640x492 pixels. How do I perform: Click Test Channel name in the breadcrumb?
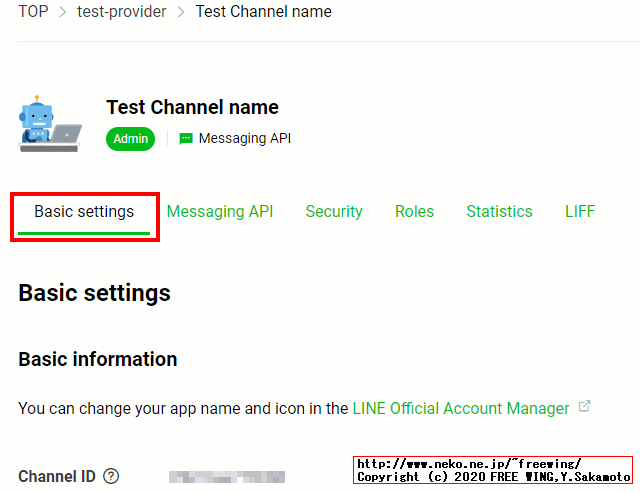click(x=263, y=12)
